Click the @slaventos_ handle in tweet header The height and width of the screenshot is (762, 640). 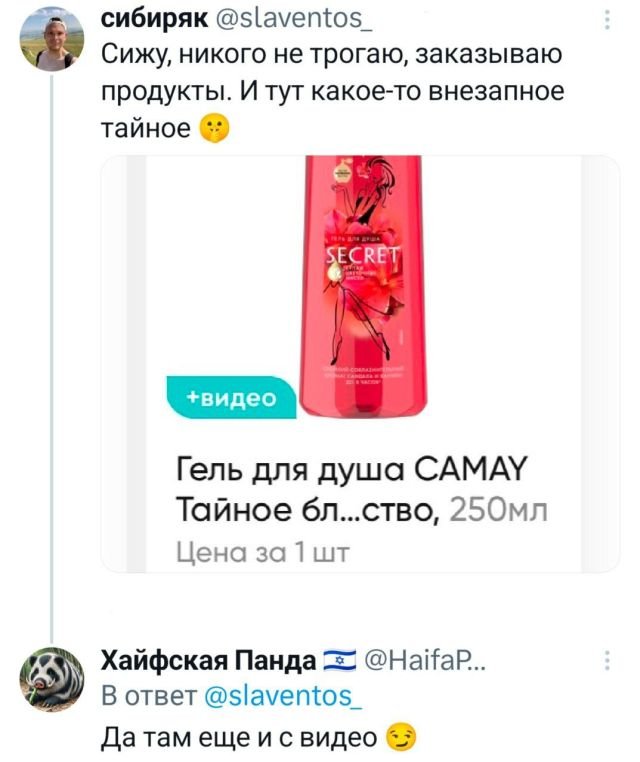(x=294, y=18)
